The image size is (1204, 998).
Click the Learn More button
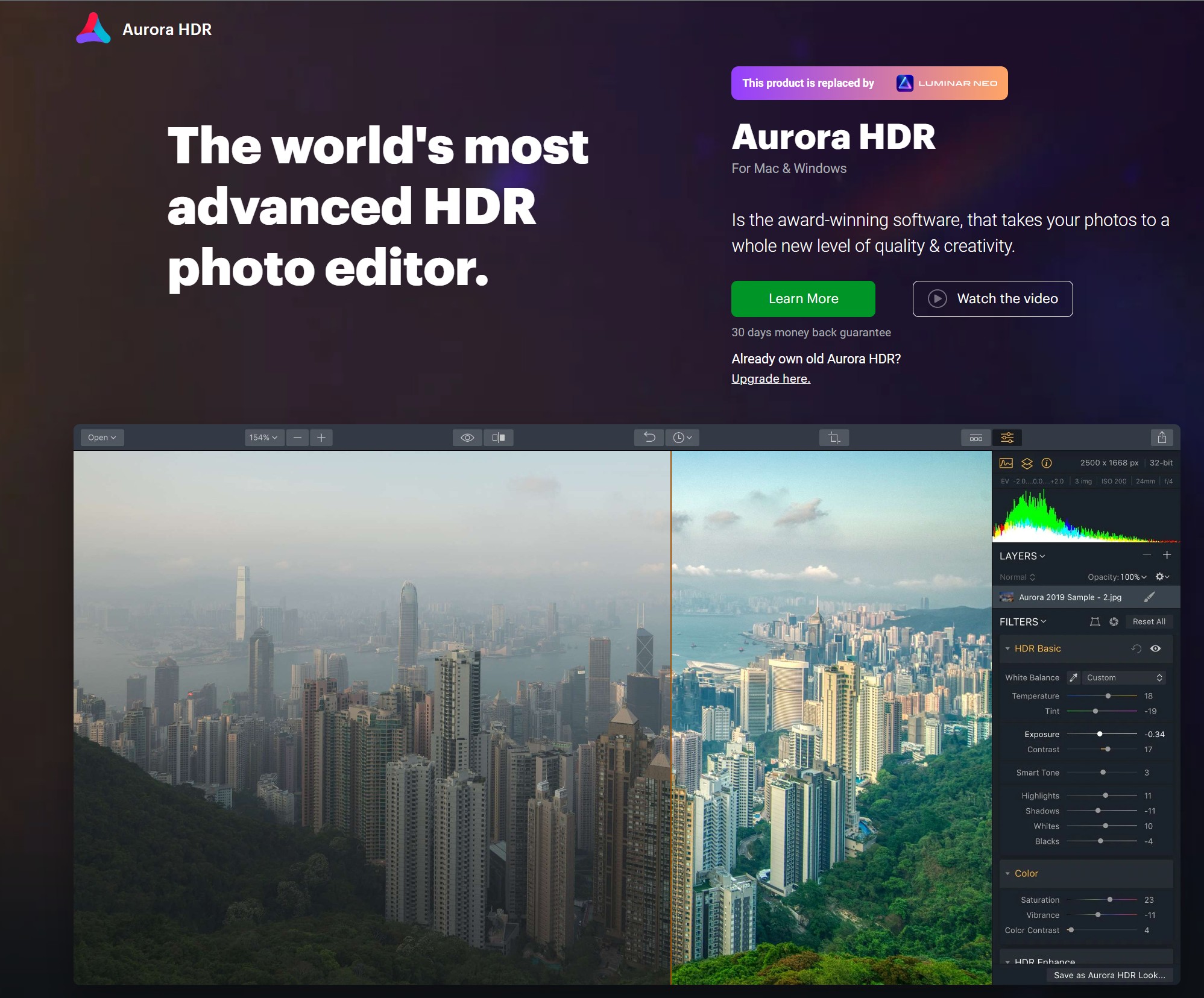(x=803, y=298)
